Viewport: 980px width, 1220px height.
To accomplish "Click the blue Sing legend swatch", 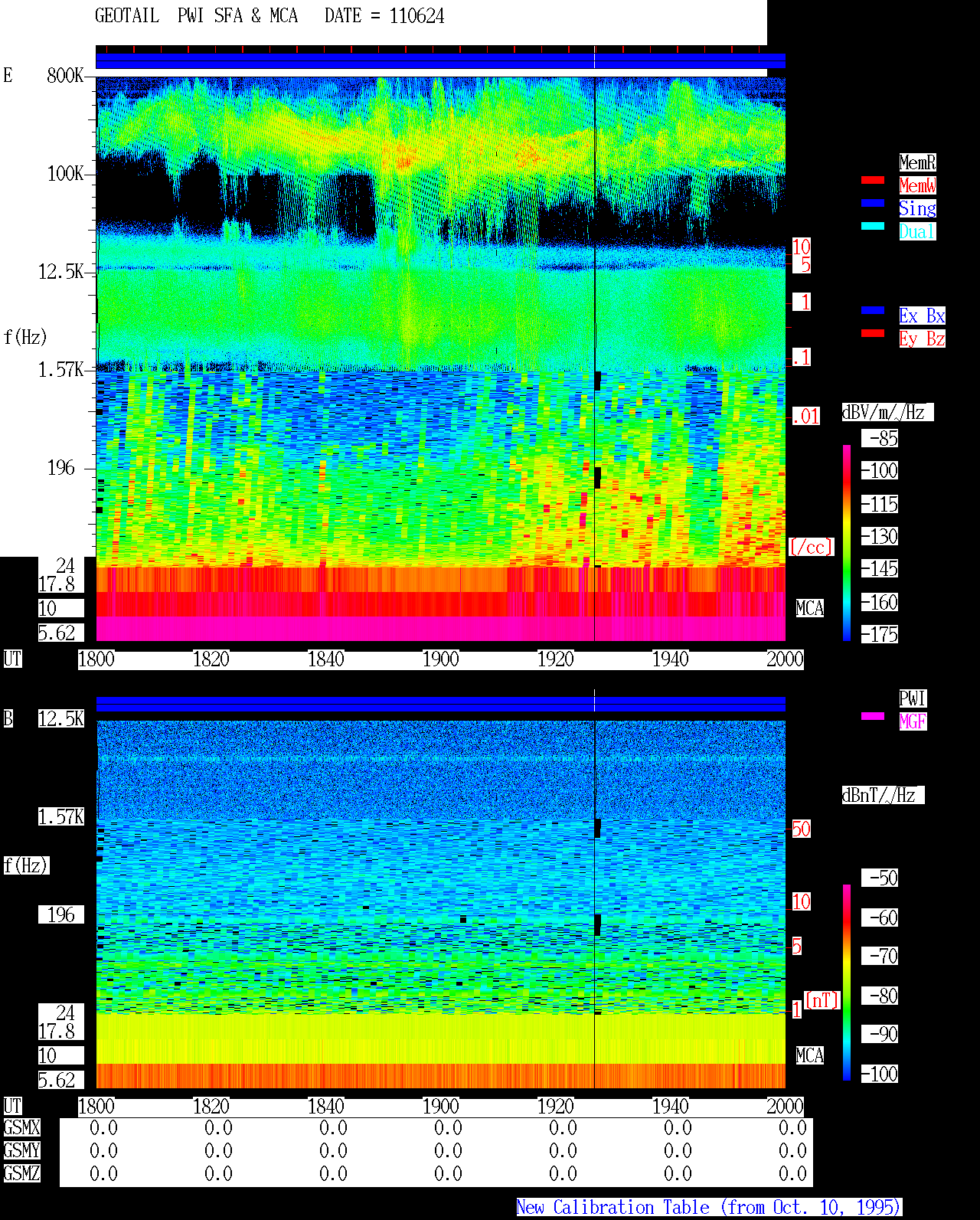I will (x=873, y=203).
